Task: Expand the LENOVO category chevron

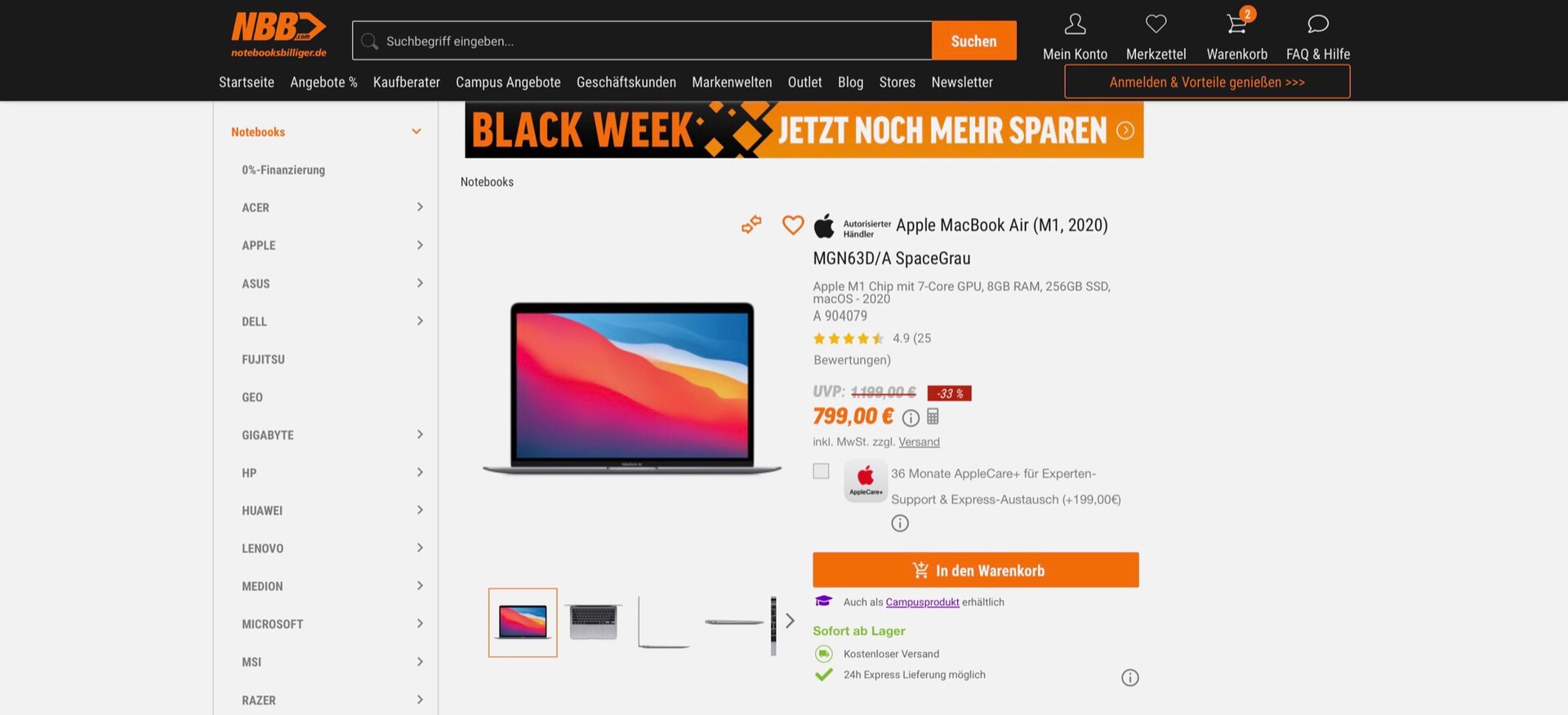Action: (420, 548)
